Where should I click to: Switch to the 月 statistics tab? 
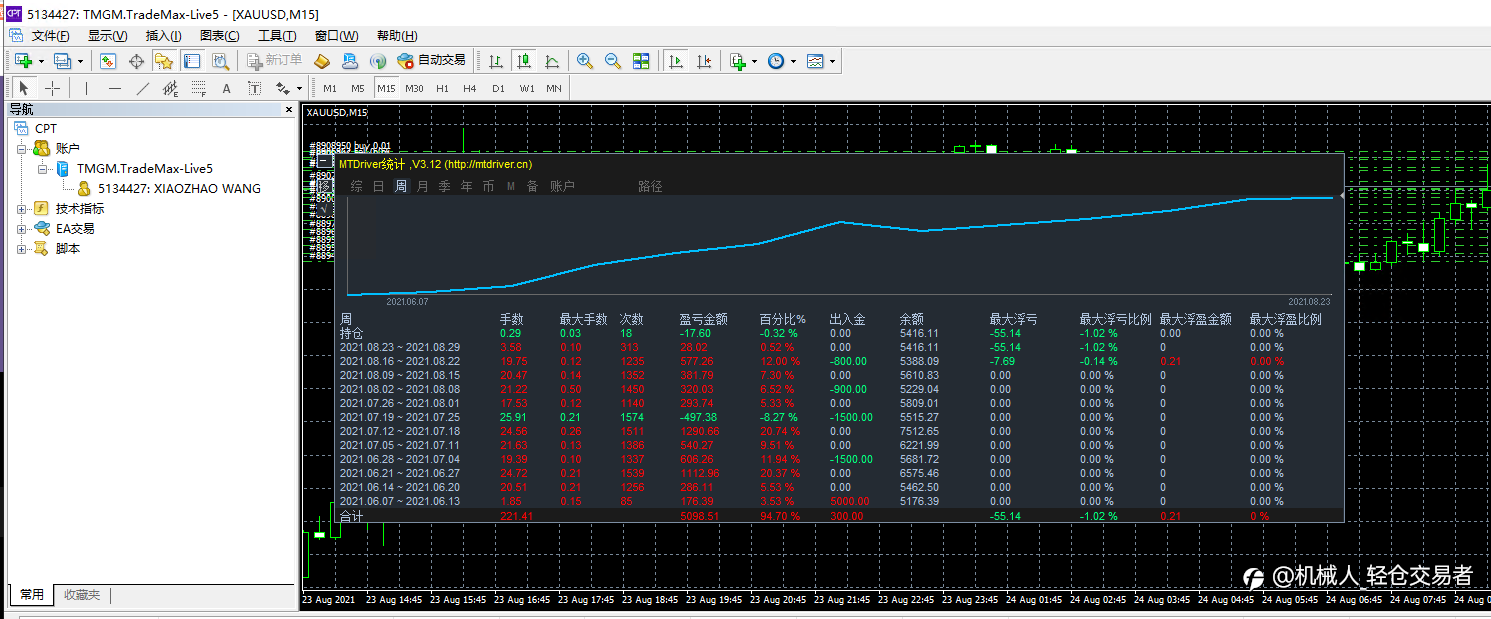pyautogui.click(x=423, y=186)
